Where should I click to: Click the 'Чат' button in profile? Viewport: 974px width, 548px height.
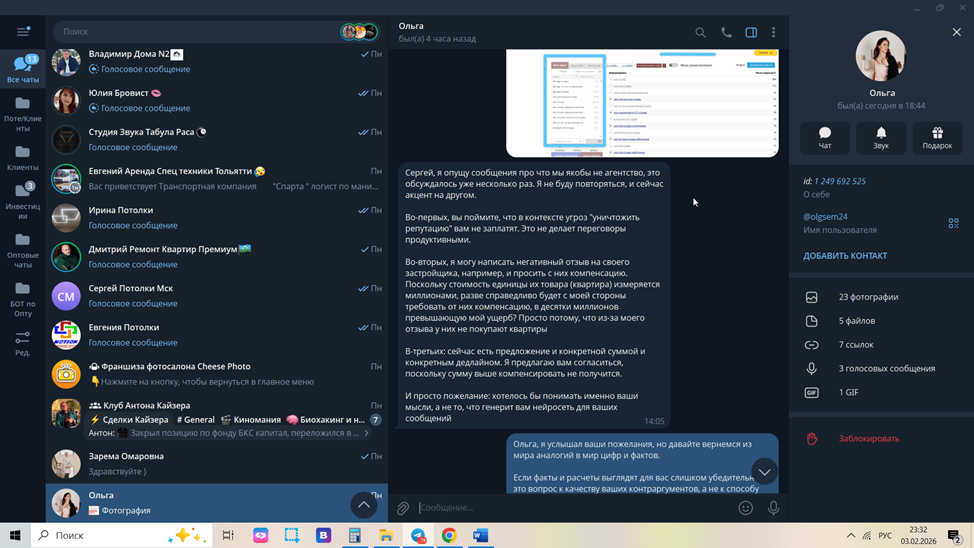click(x=825, y=137)
